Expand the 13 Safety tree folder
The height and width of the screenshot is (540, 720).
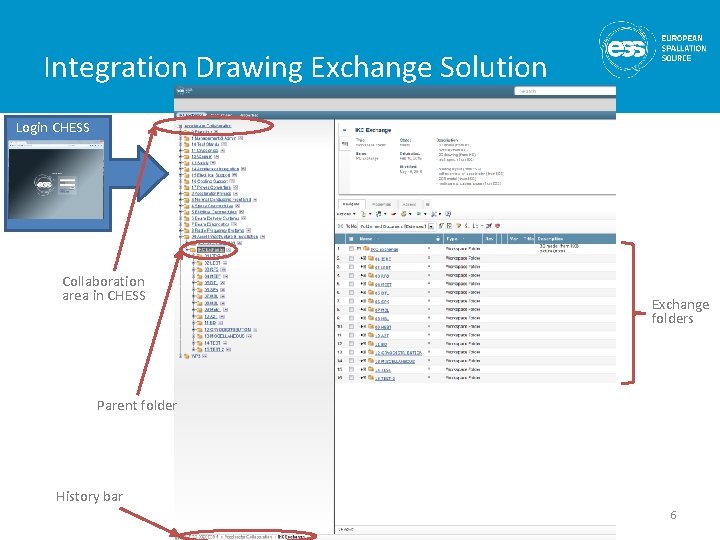[x=181, y=163]
